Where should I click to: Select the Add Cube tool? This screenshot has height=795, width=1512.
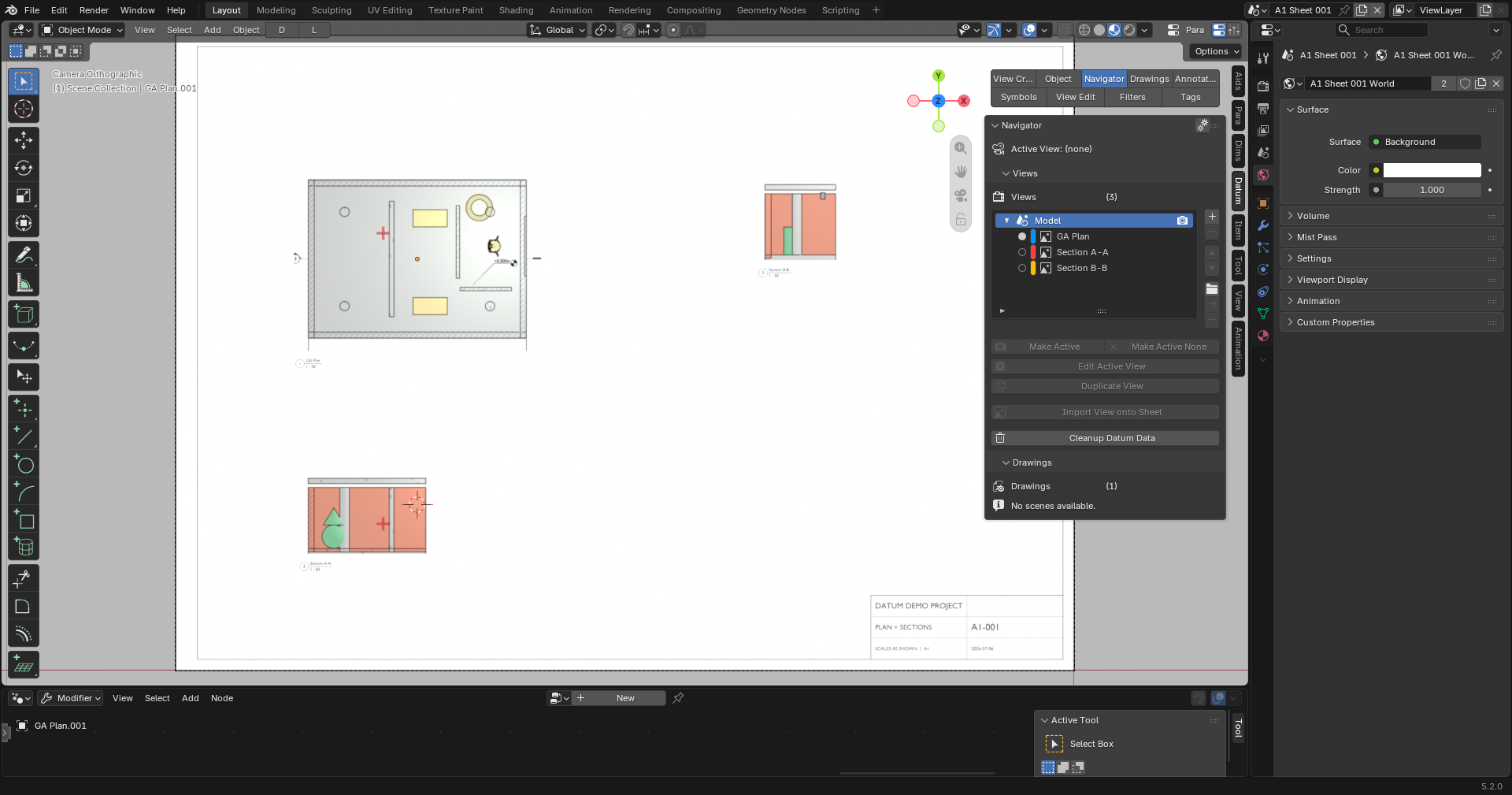point(24,314)
